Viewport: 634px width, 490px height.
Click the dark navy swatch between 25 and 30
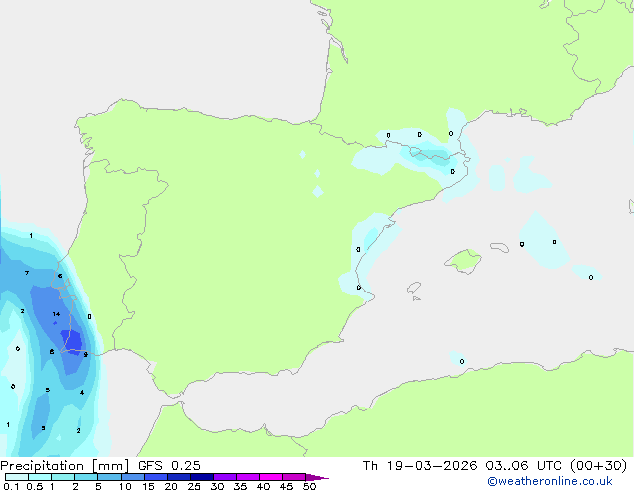[x=202, y=477]
